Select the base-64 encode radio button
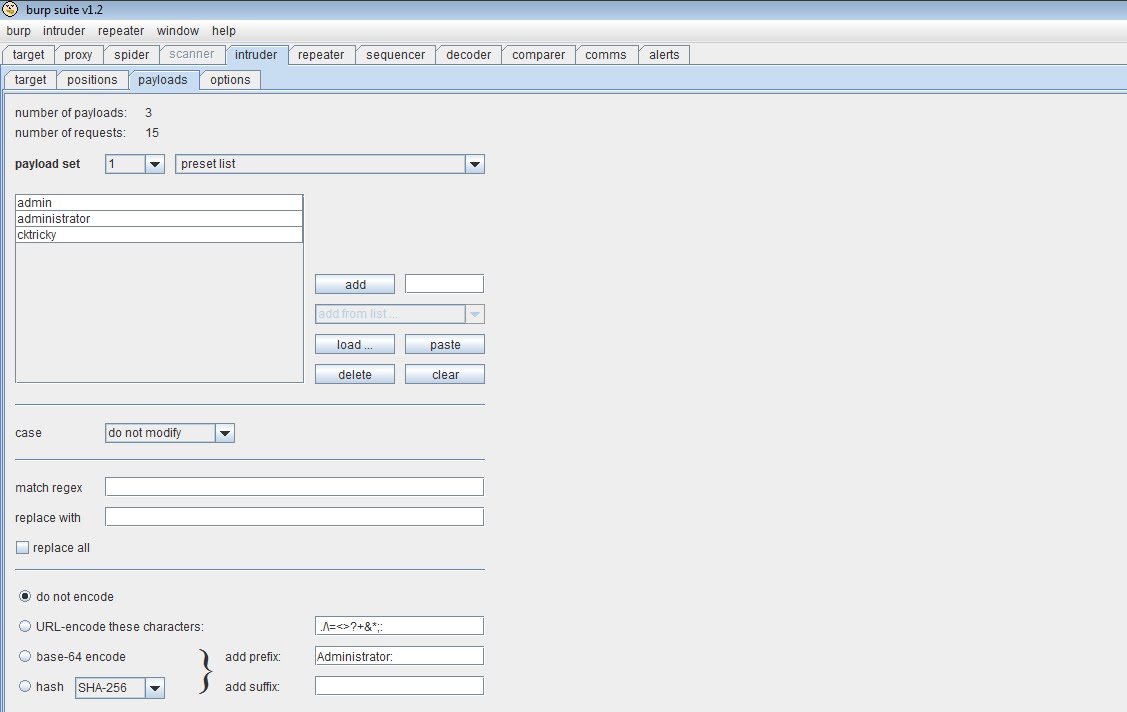The height and width of the screenshot is (712, 1127). (x=25, y=657)
